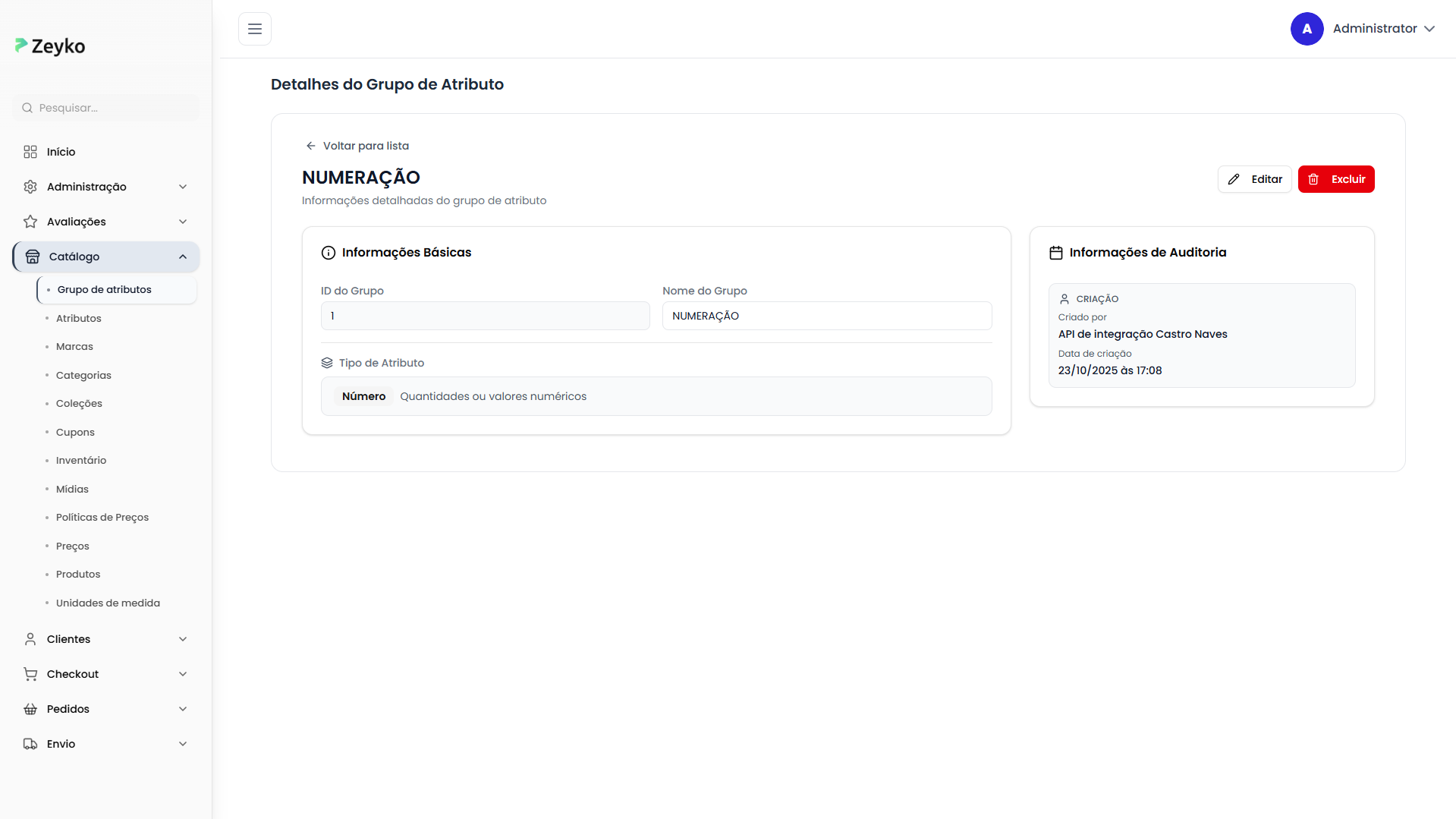Select Unidades de medida menu item
The width and height of the screenshot is (1456, 819).
coord(108,603)
